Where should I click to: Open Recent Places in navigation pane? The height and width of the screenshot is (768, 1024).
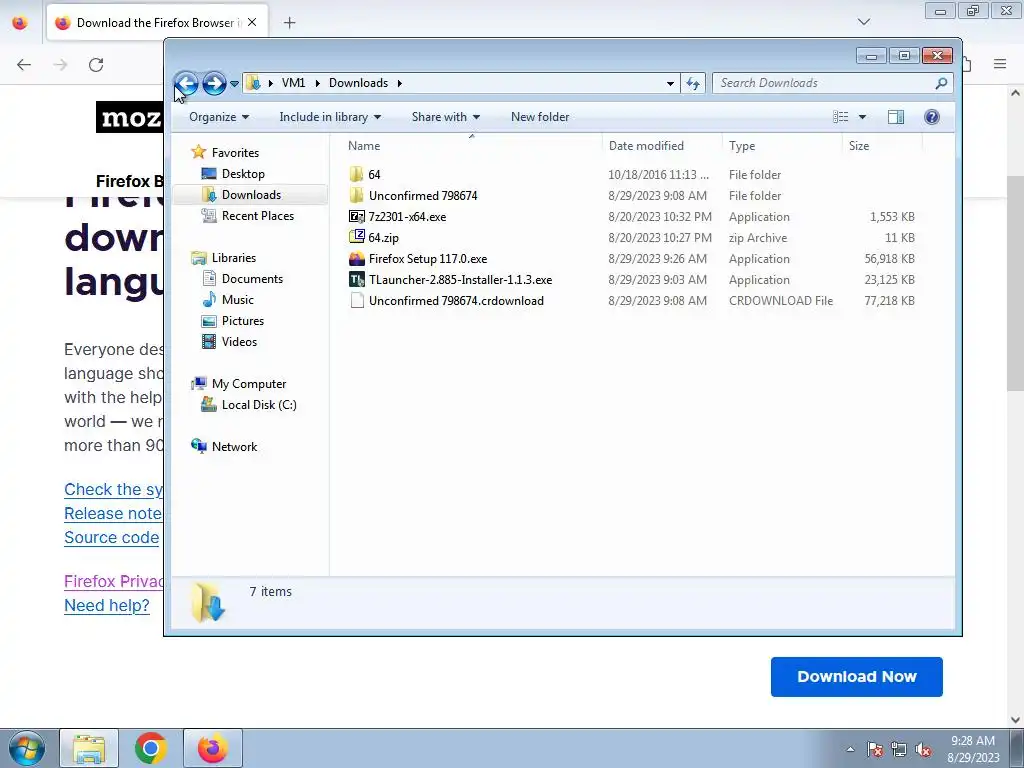click(258, 216)
